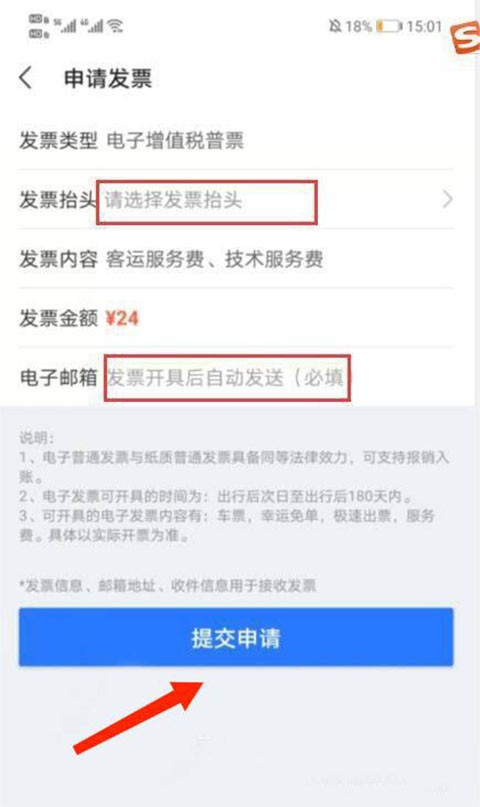
Task: Submit the application with 提交申请
Action: (x=236, y=637)
